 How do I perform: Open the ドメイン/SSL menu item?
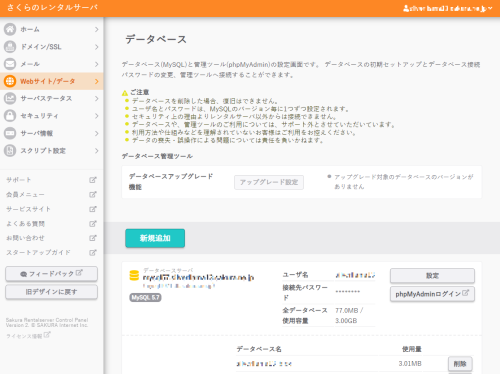coord(52,47)
